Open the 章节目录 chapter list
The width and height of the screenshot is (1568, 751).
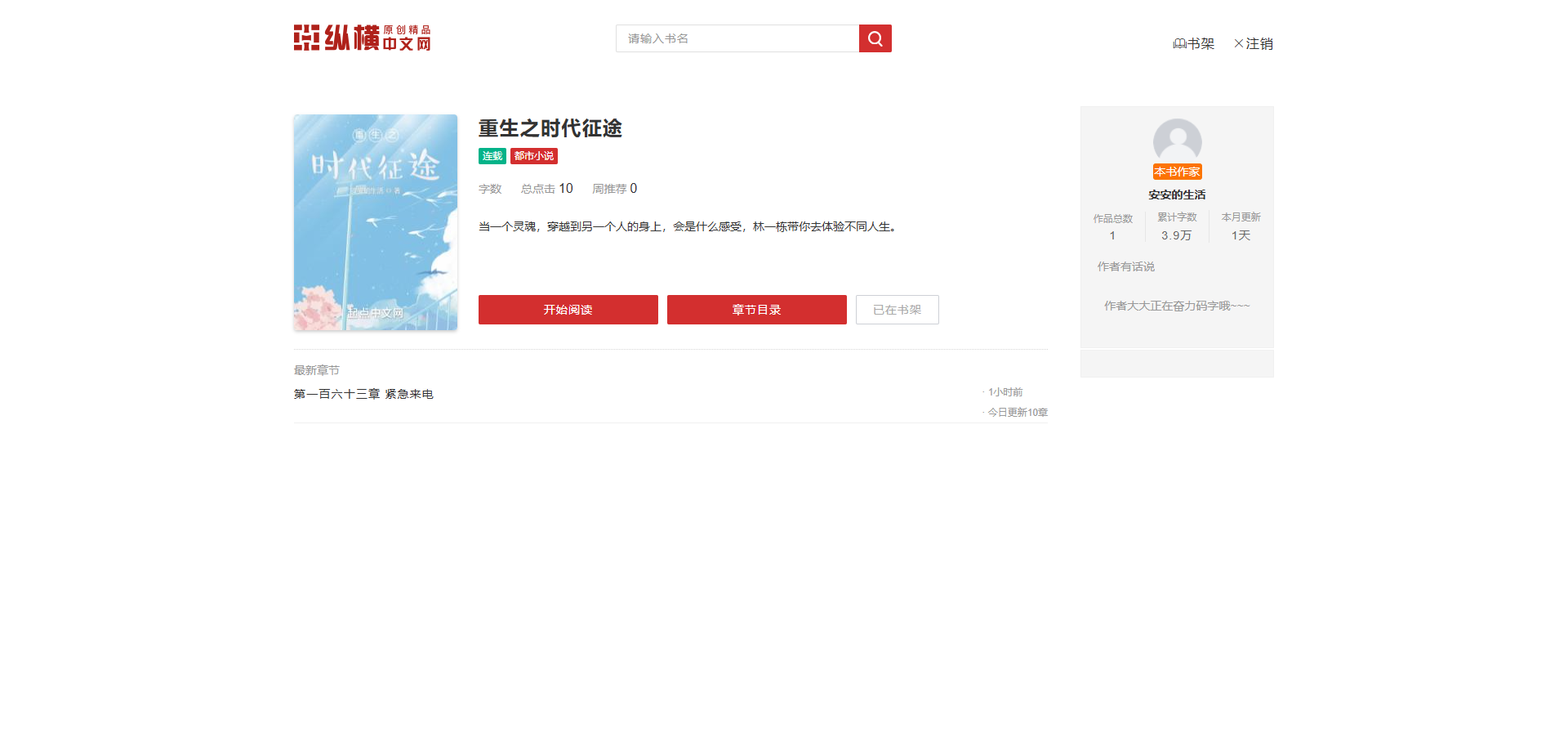(x=756, y=310)
